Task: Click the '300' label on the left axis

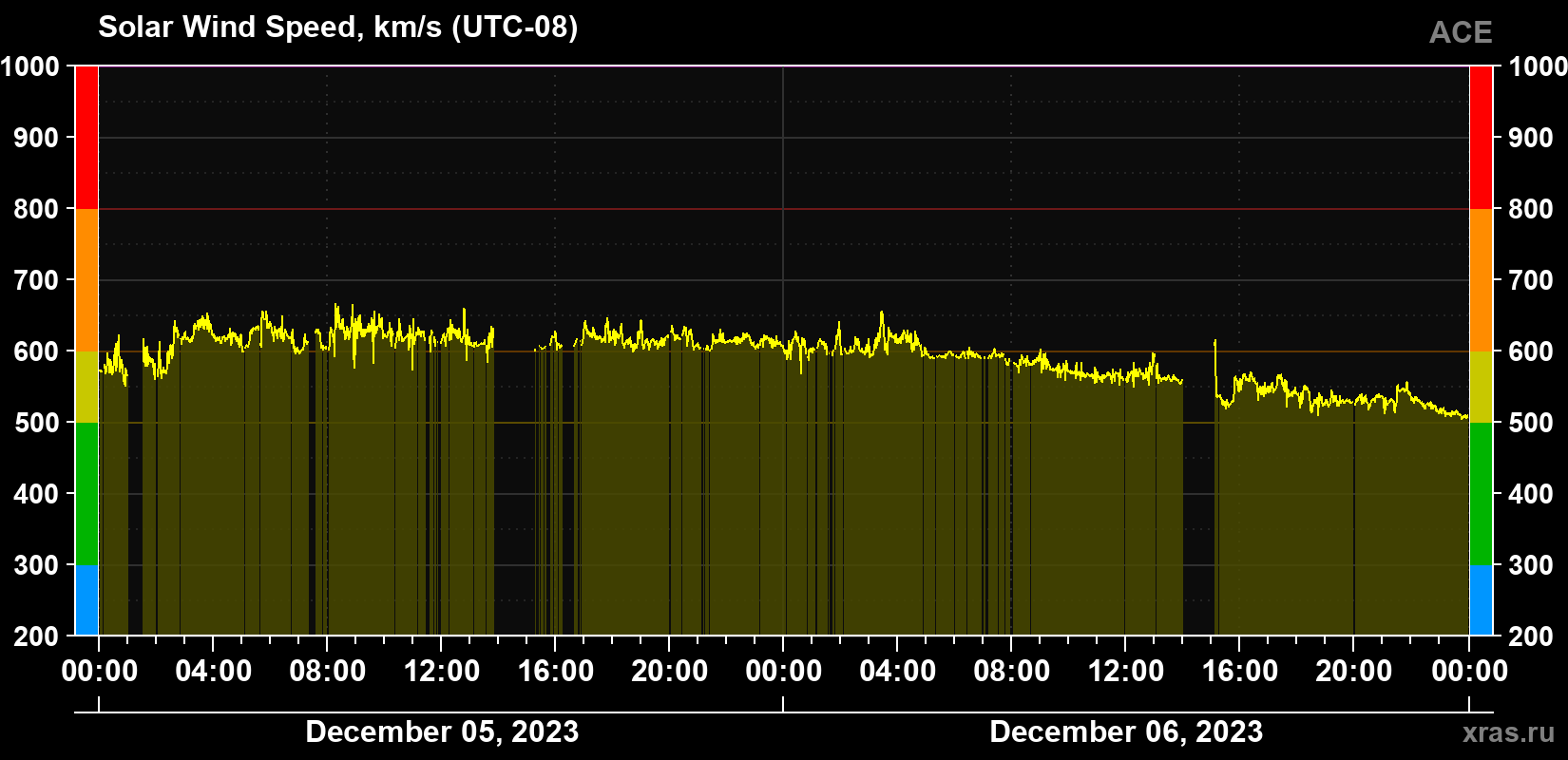Action: tap(37, 565)
